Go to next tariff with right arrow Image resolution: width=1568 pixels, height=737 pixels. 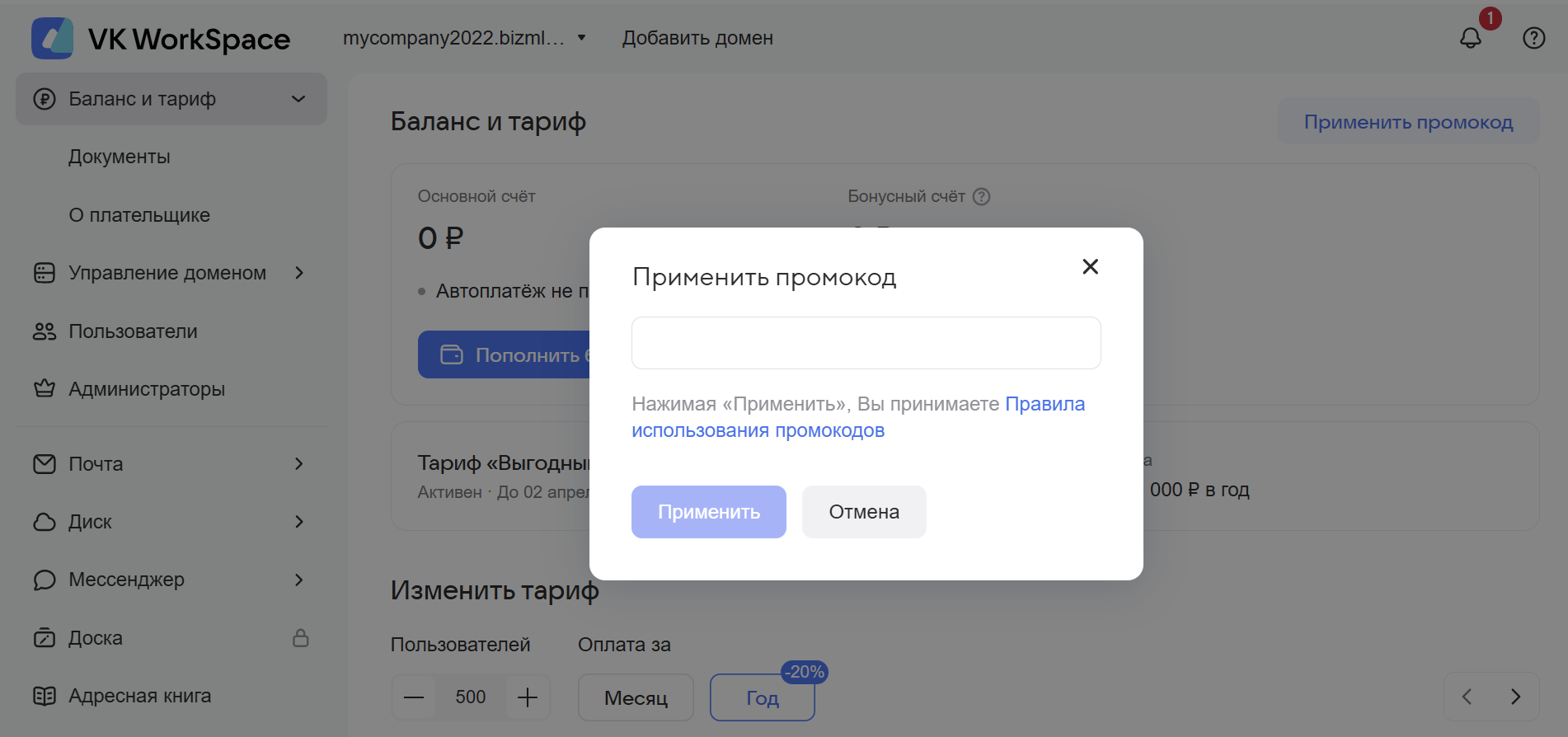coord(1515,697)
